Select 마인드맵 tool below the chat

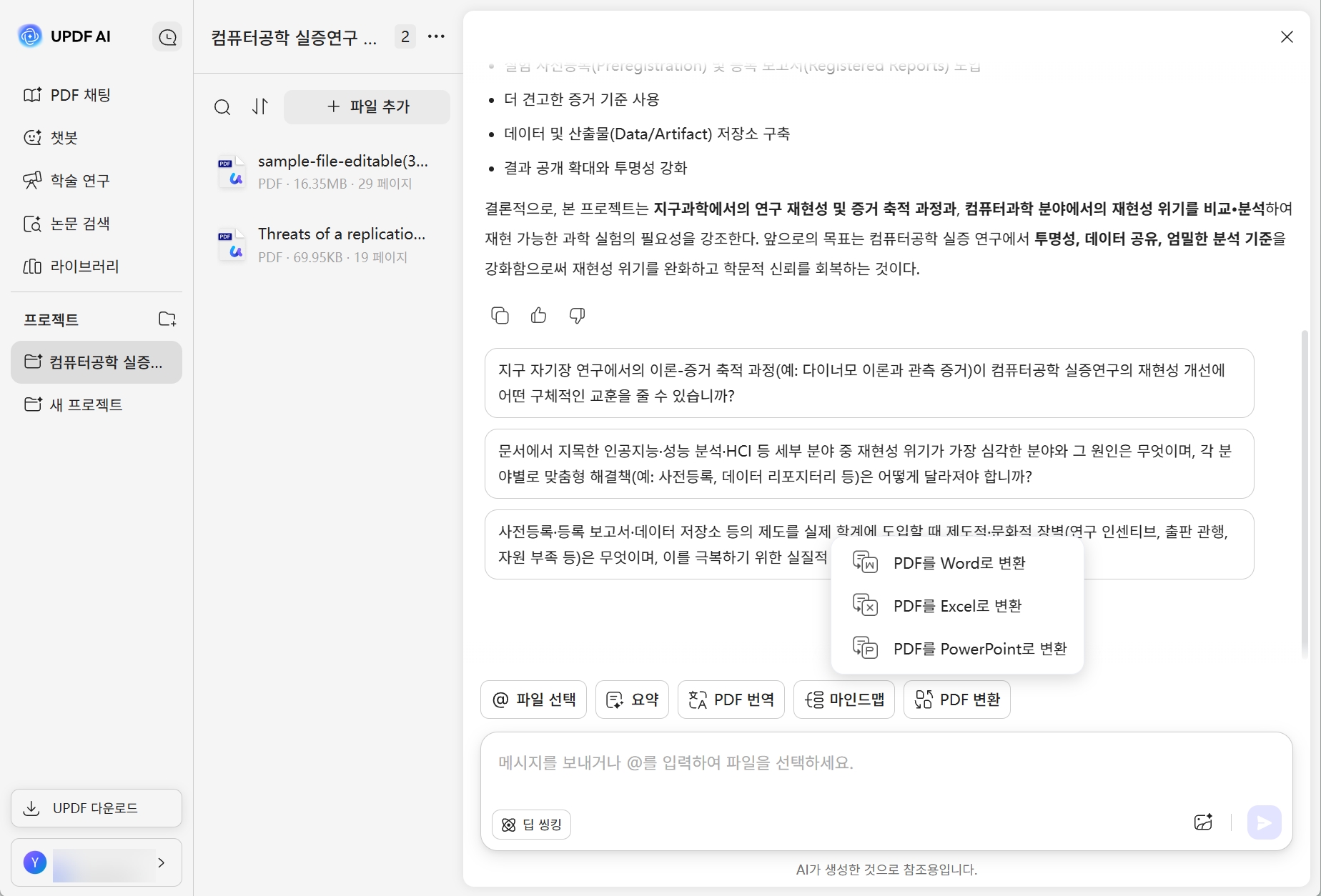coord(844,699)
